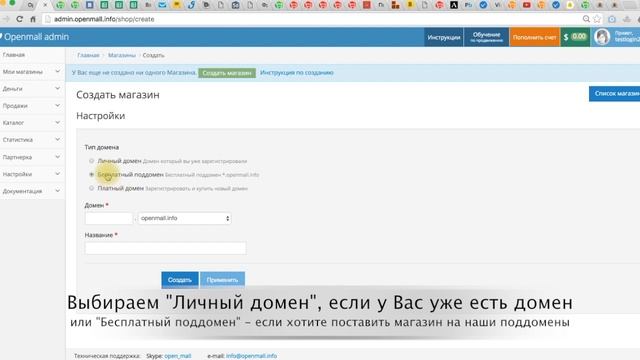Bookmark the page with the star icon
Viewport: 640px width, 360px height.
tap(597, 19)
